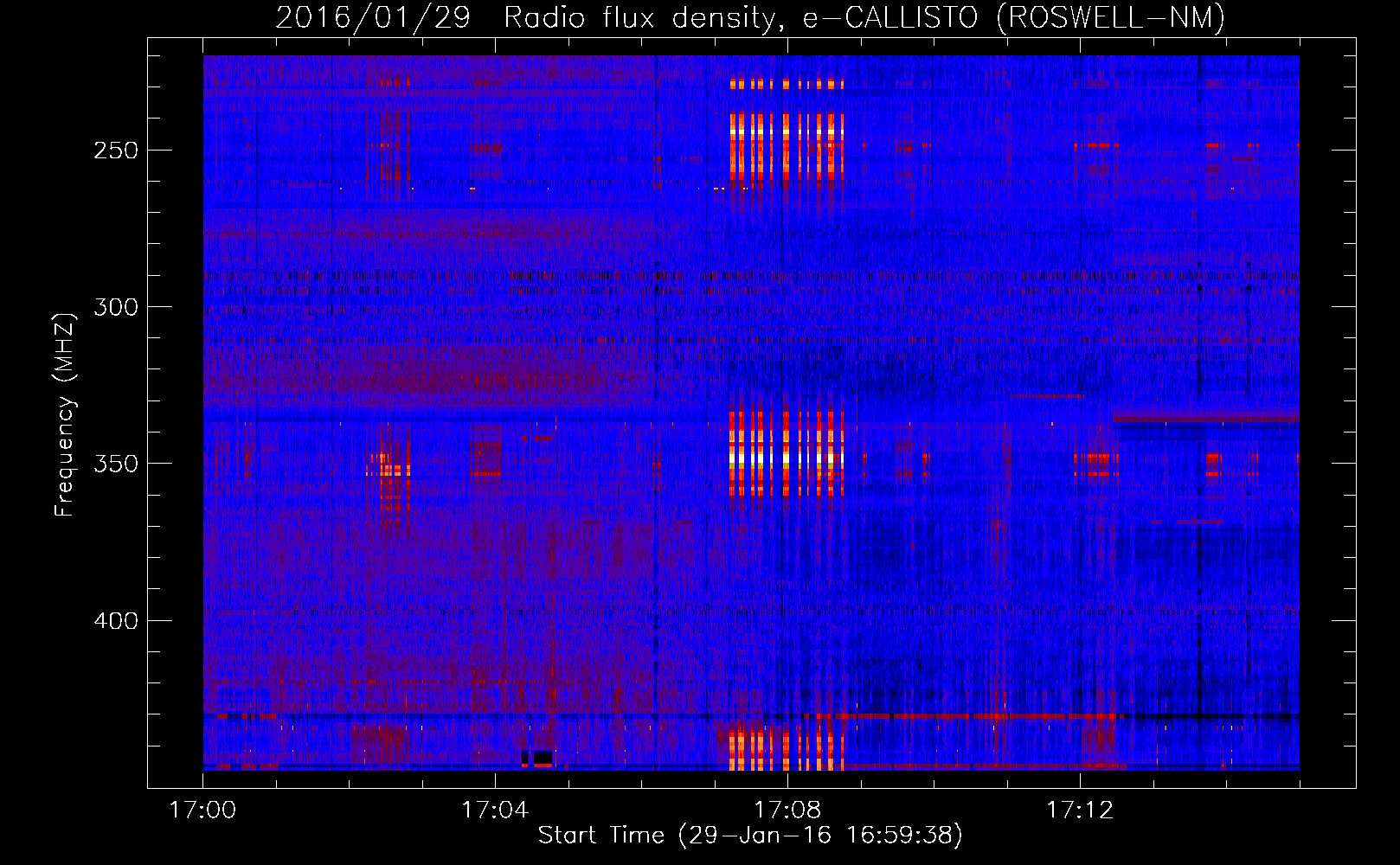This screenshot has height=865, width=1400.
Task: Click the "300" frequency tick label
Action: click(116, 307)
